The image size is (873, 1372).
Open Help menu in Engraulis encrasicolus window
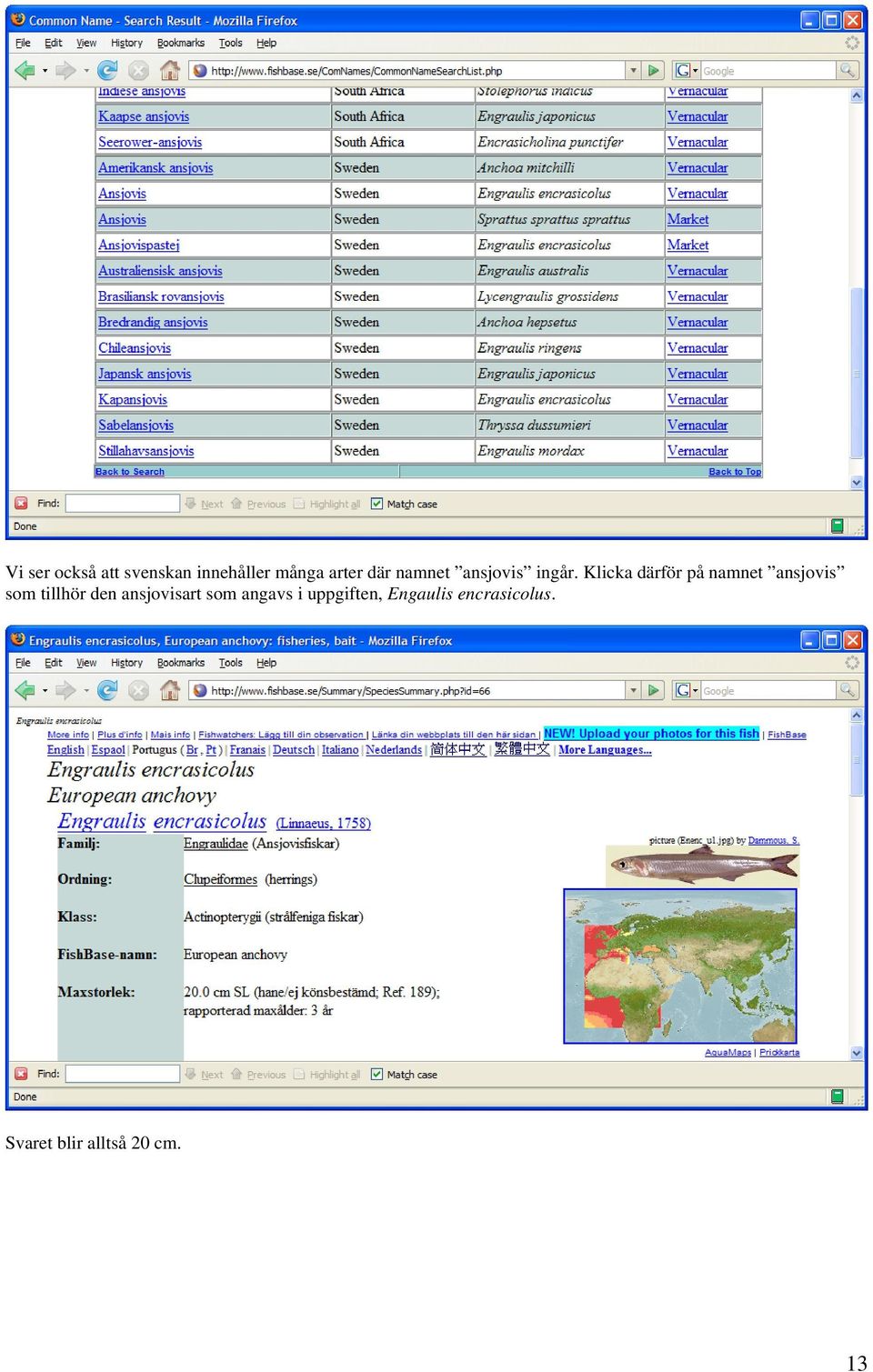coord(266,663)
